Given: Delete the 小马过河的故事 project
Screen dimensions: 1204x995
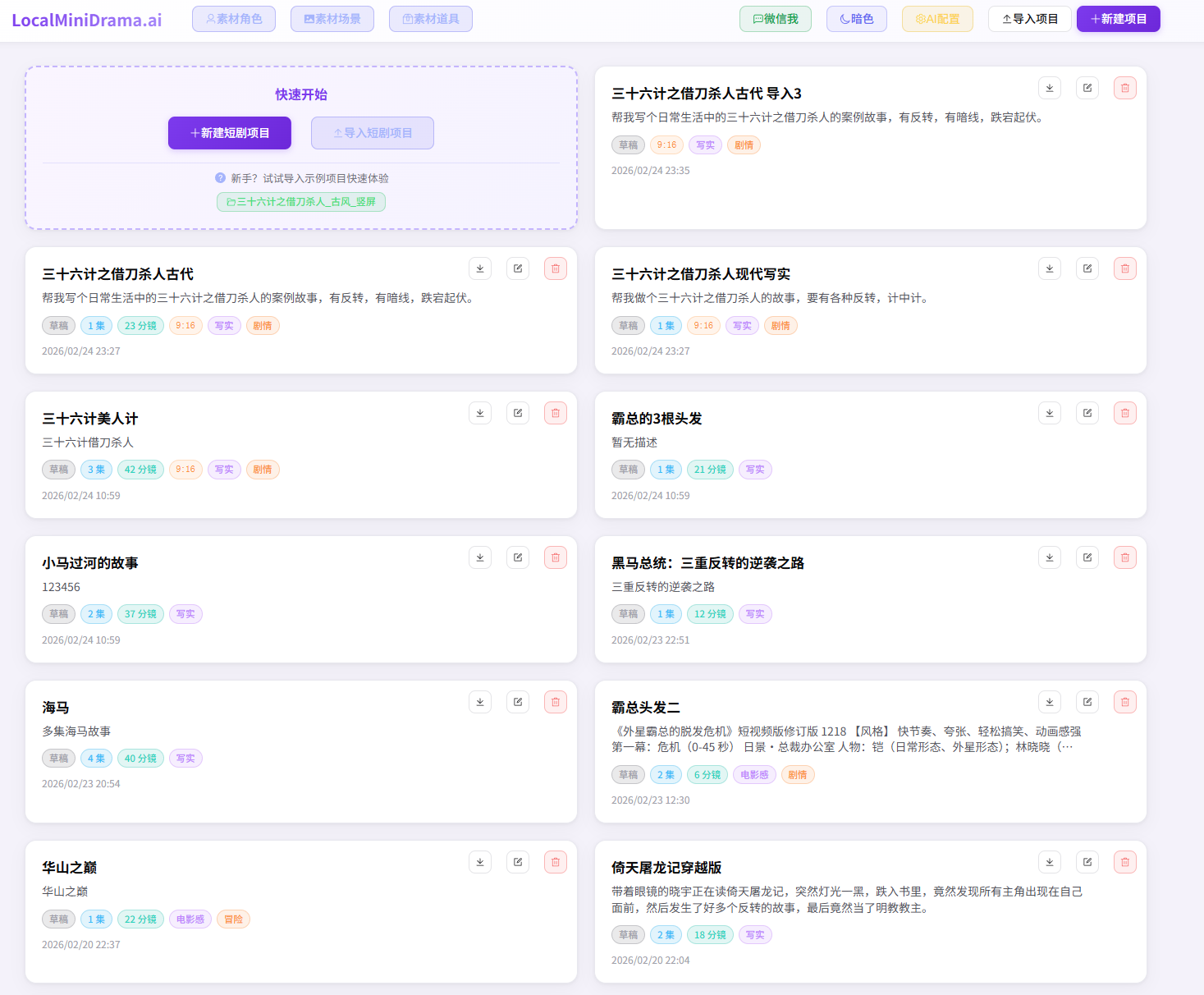Looking at the screenshot, I should 556,557.
